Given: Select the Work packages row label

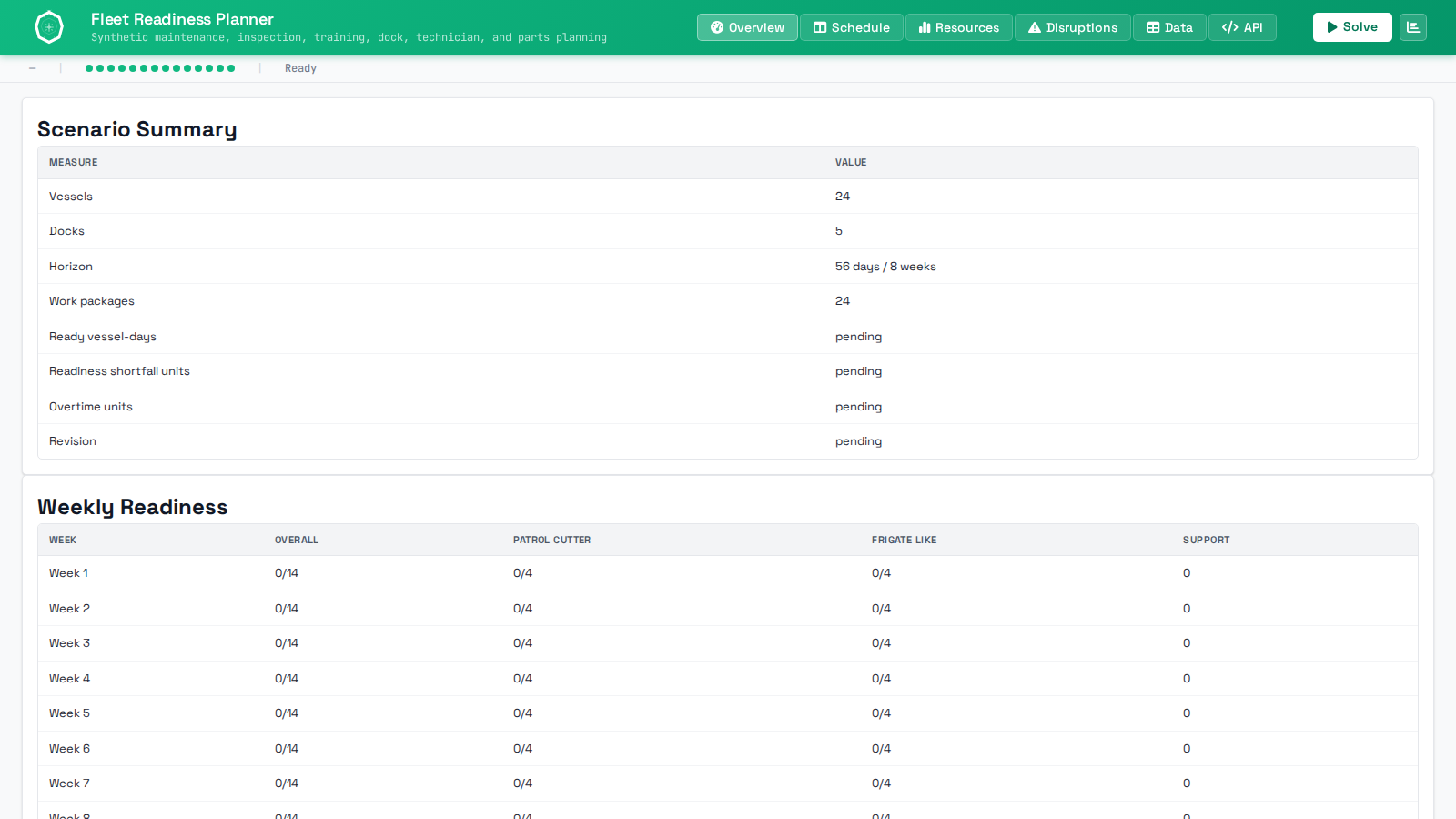Looking at the screenshot, I should click(92, 301).
